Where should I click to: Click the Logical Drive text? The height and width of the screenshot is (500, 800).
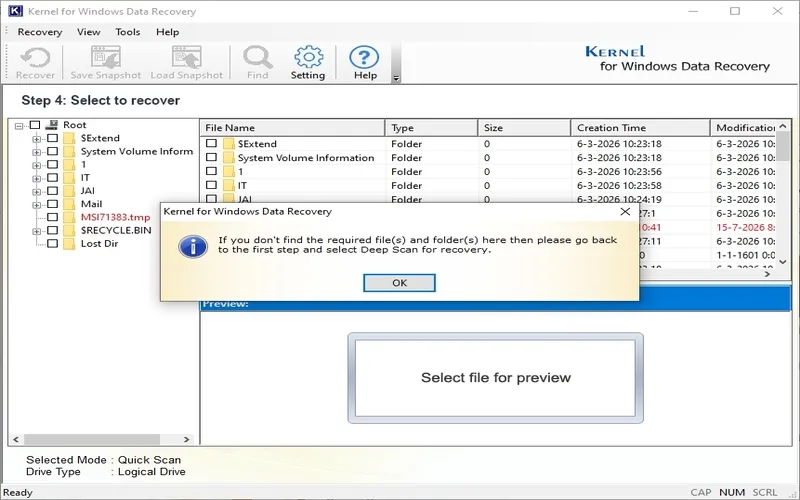point(152,472)
